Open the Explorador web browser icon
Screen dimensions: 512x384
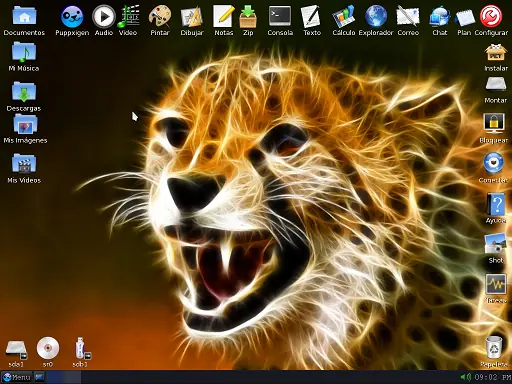(376, 16)
